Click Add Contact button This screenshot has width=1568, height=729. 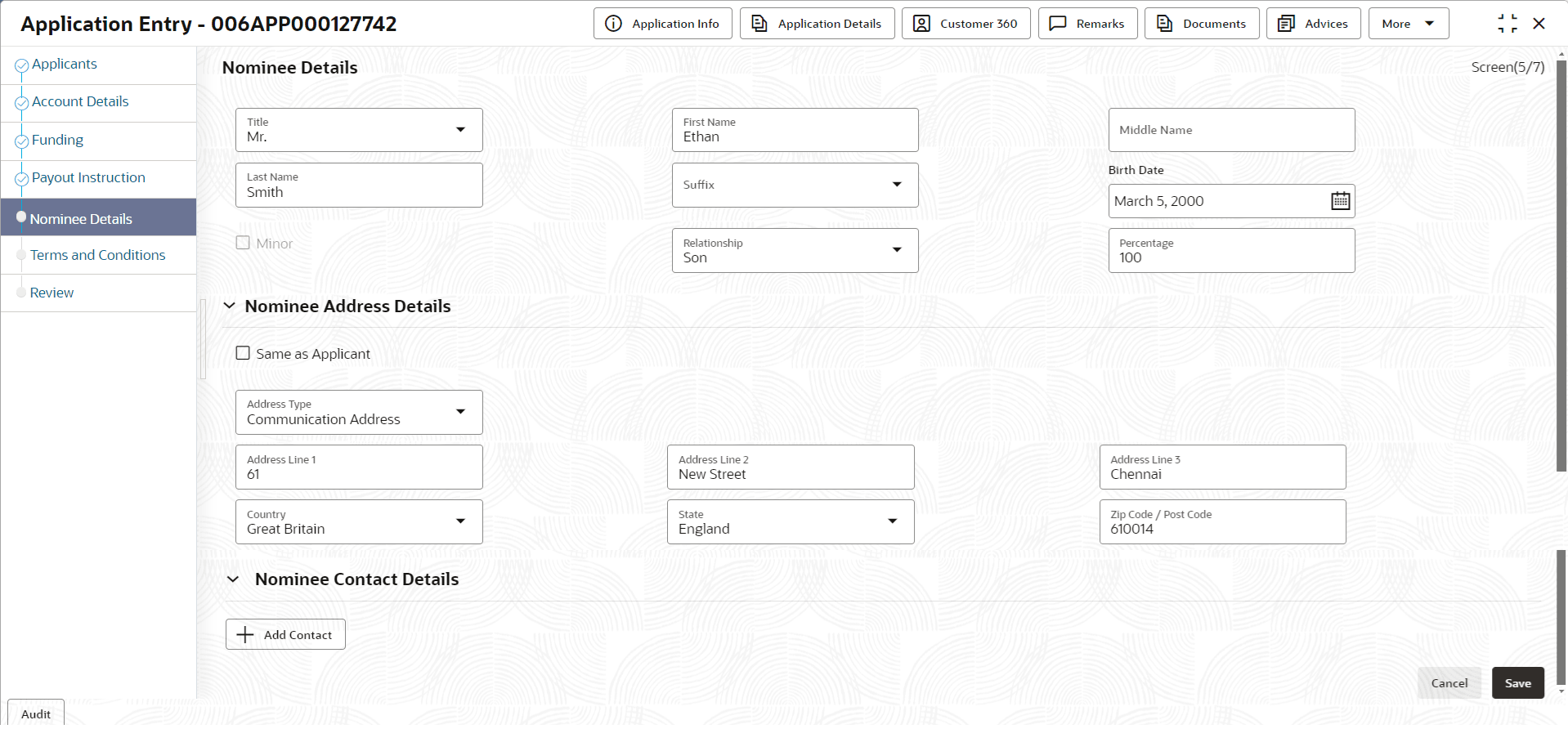pos(285,634)
